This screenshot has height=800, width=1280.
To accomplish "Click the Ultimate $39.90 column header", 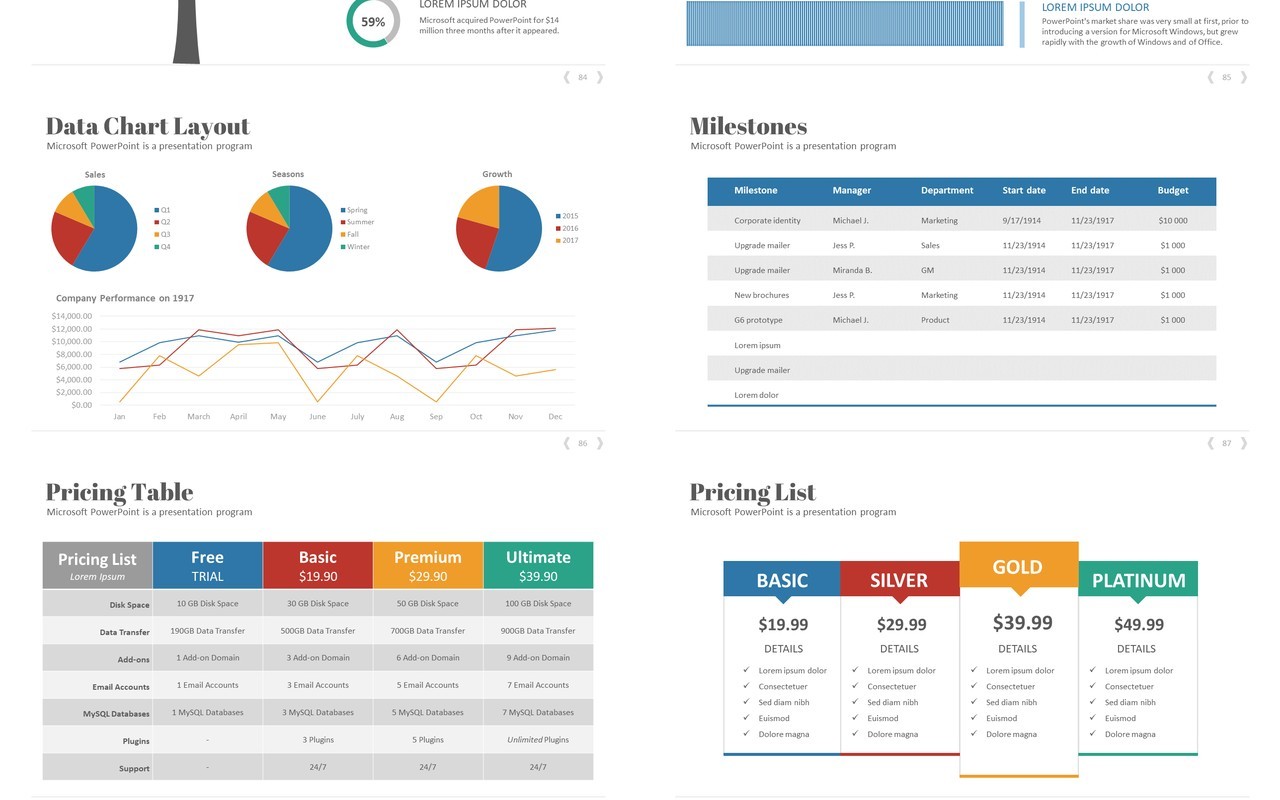I will click(538, 565).
